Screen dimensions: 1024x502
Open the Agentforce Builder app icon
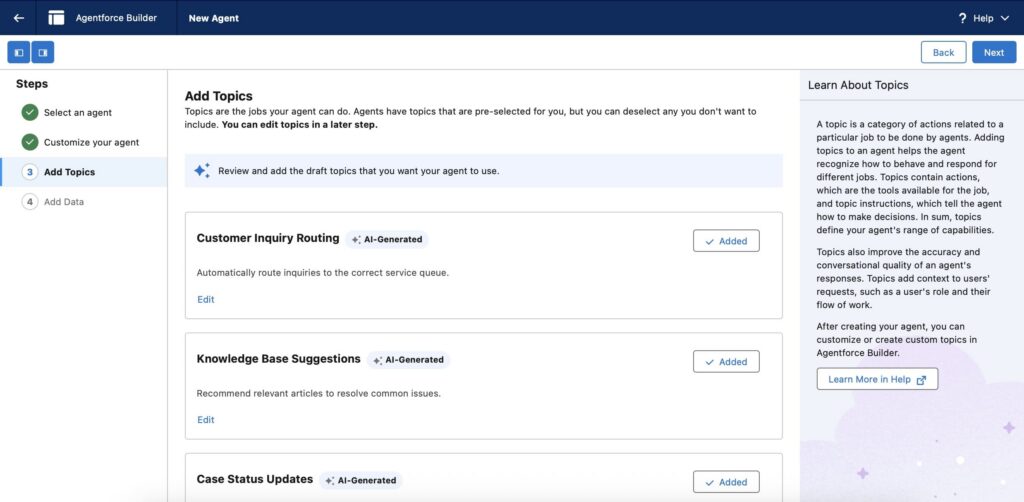coord(56,18)
